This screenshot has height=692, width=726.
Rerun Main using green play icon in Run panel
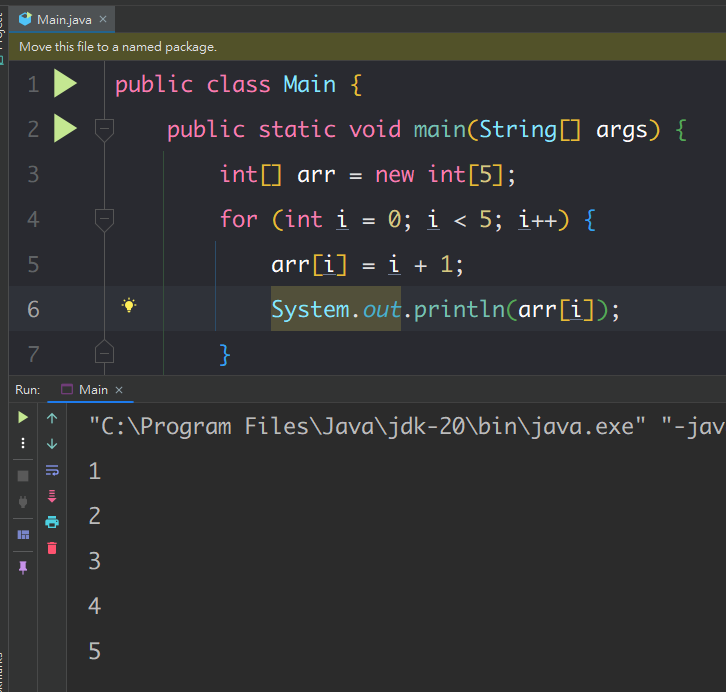23,418
